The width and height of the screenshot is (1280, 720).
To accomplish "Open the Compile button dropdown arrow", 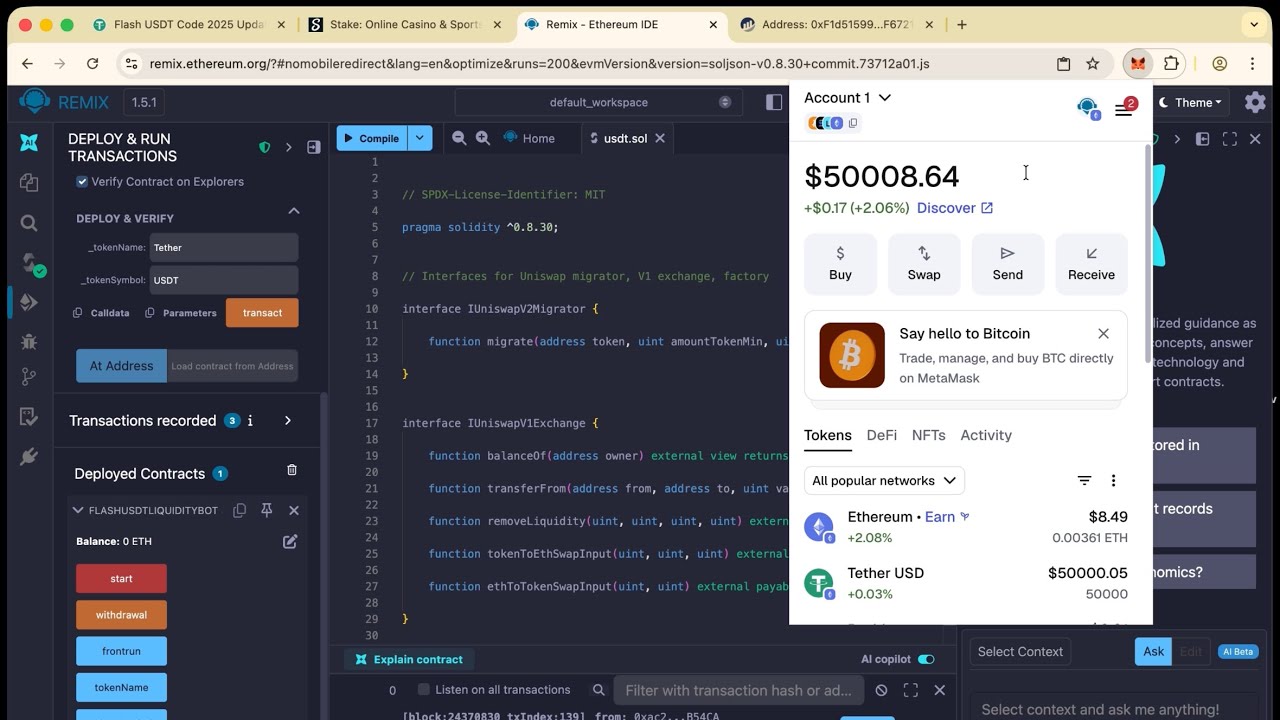I will (420, 138).
